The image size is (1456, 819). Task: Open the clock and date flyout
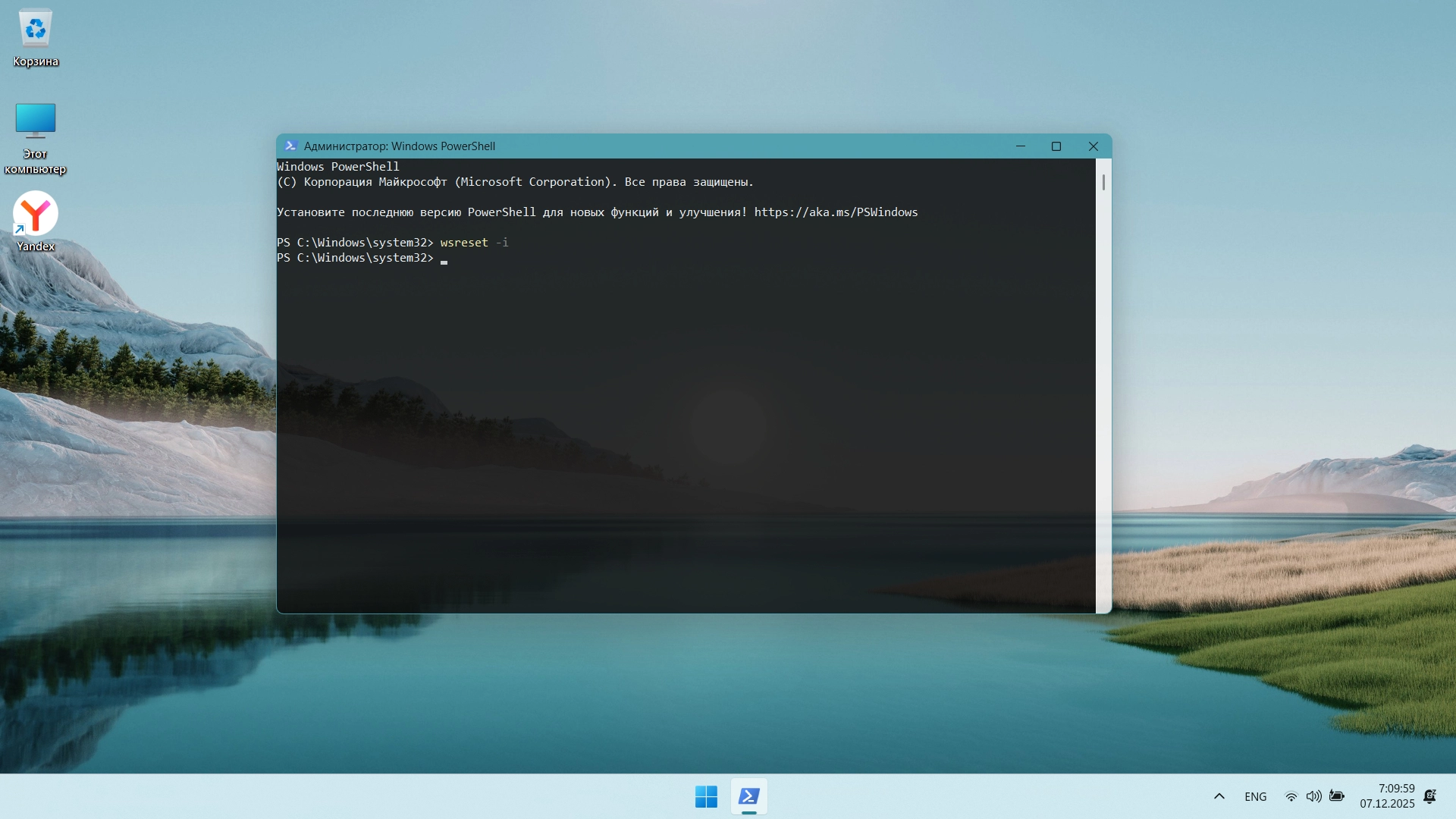1387,796
